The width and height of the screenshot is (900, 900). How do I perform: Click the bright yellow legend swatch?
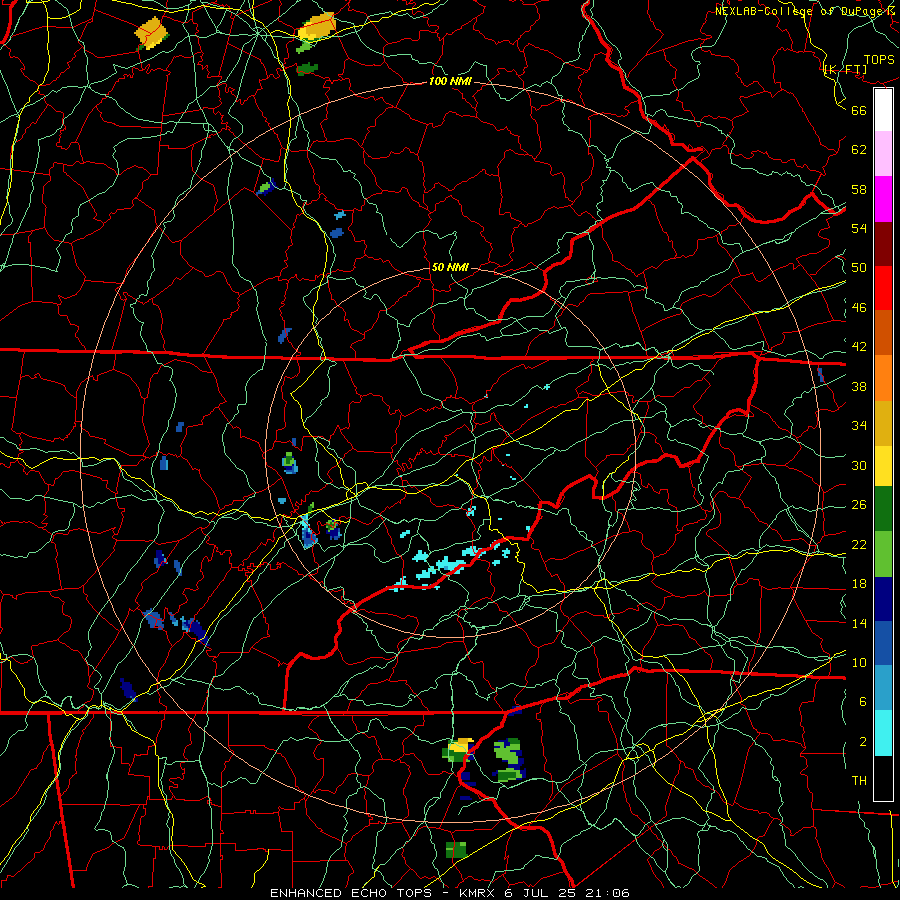(x=883, y=465)
